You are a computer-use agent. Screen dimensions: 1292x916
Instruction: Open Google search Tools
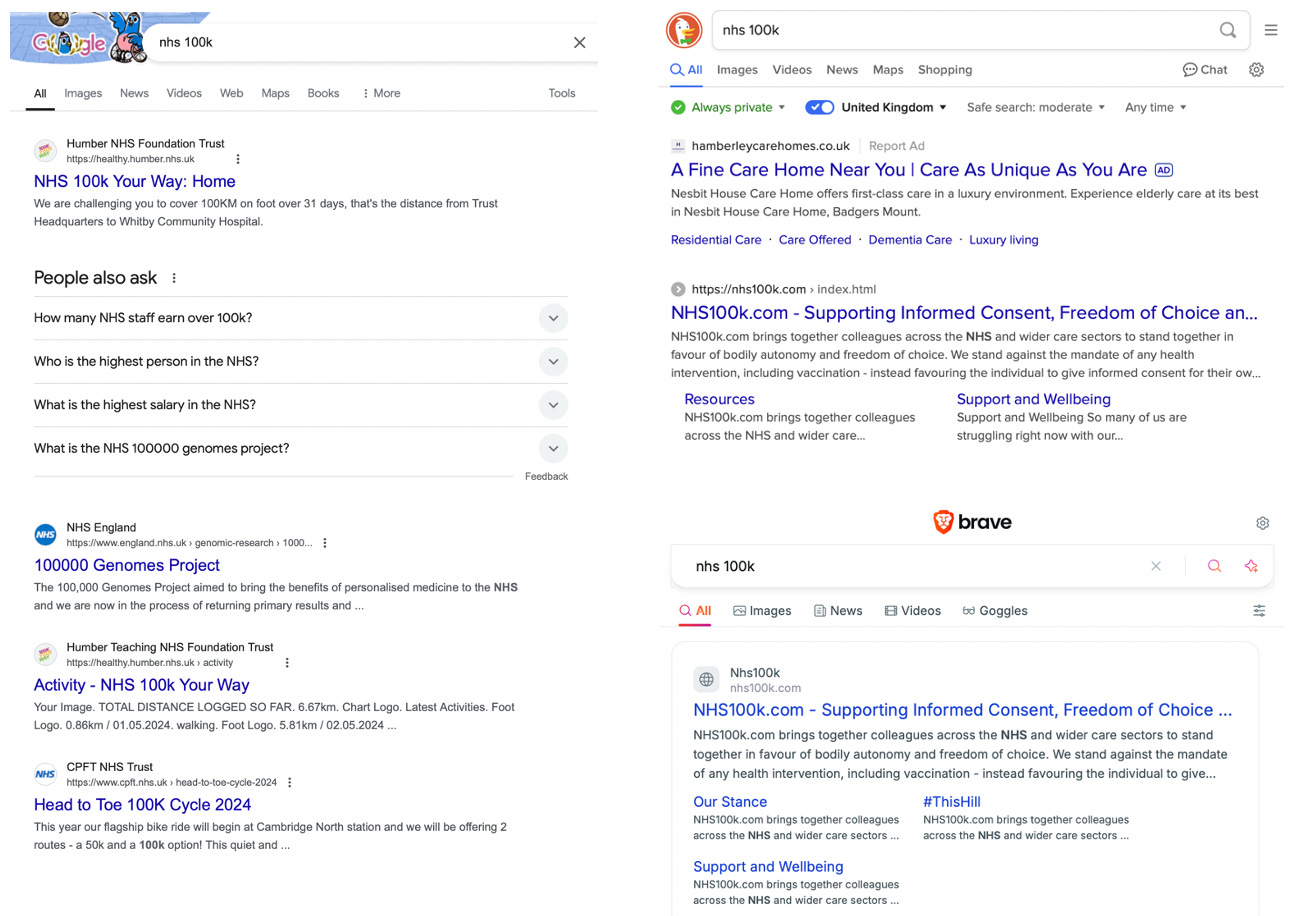tap(562, 93)
